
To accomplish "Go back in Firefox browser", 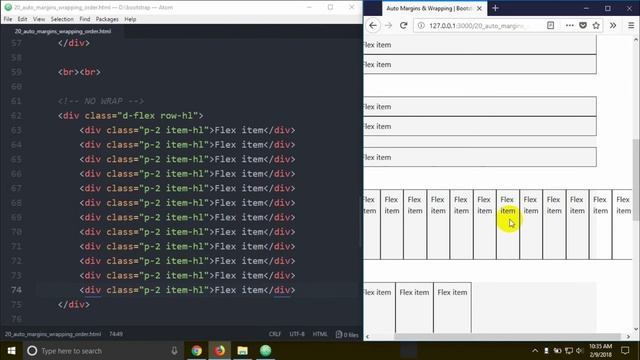I will 373,25.
